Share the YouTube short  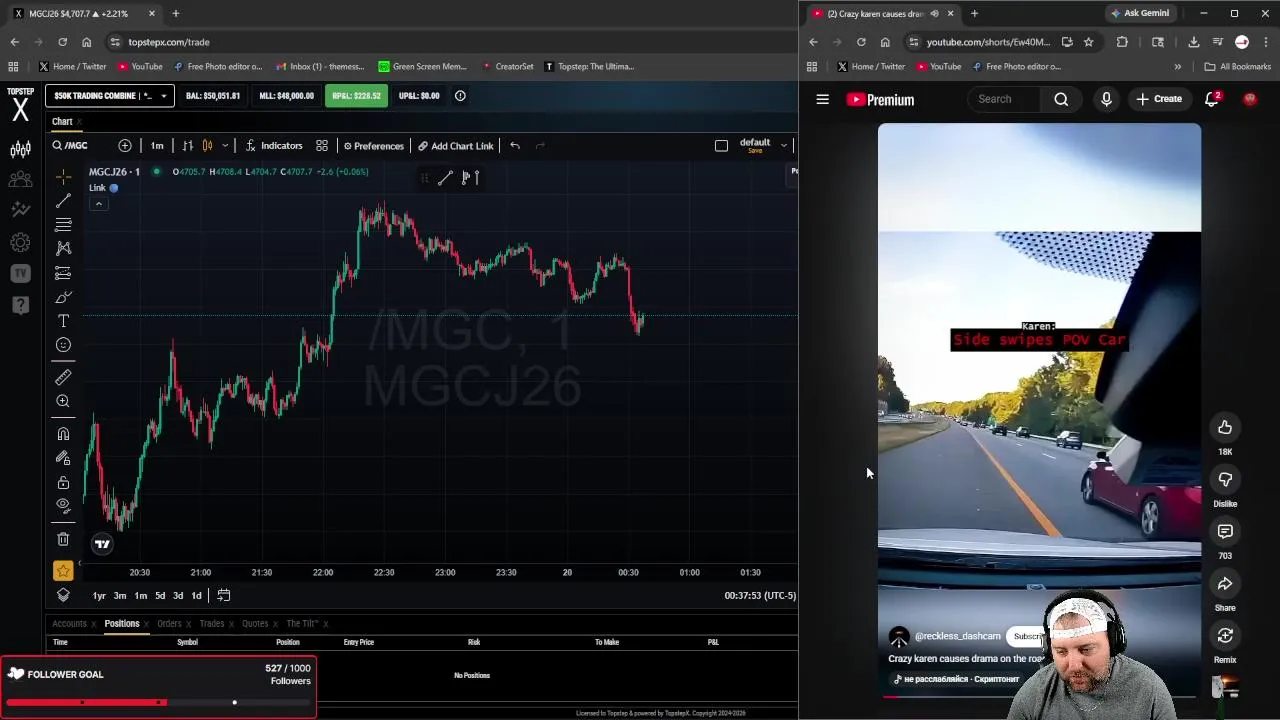point(1225,584)
